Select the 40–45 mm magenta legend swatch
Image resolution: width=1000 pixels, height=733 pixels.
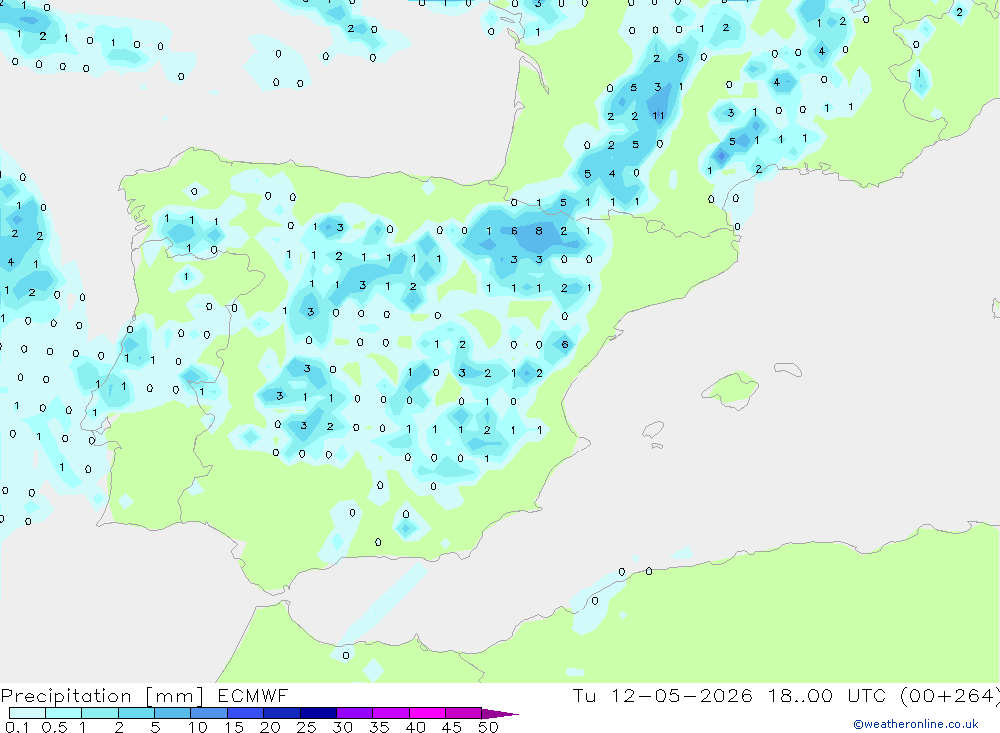[427, 713]
